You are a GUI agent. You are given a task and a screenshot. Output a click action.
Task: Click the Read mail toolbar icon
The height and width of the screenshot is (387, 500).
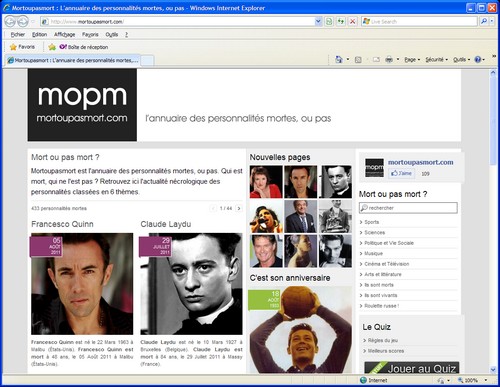point(376,60)
